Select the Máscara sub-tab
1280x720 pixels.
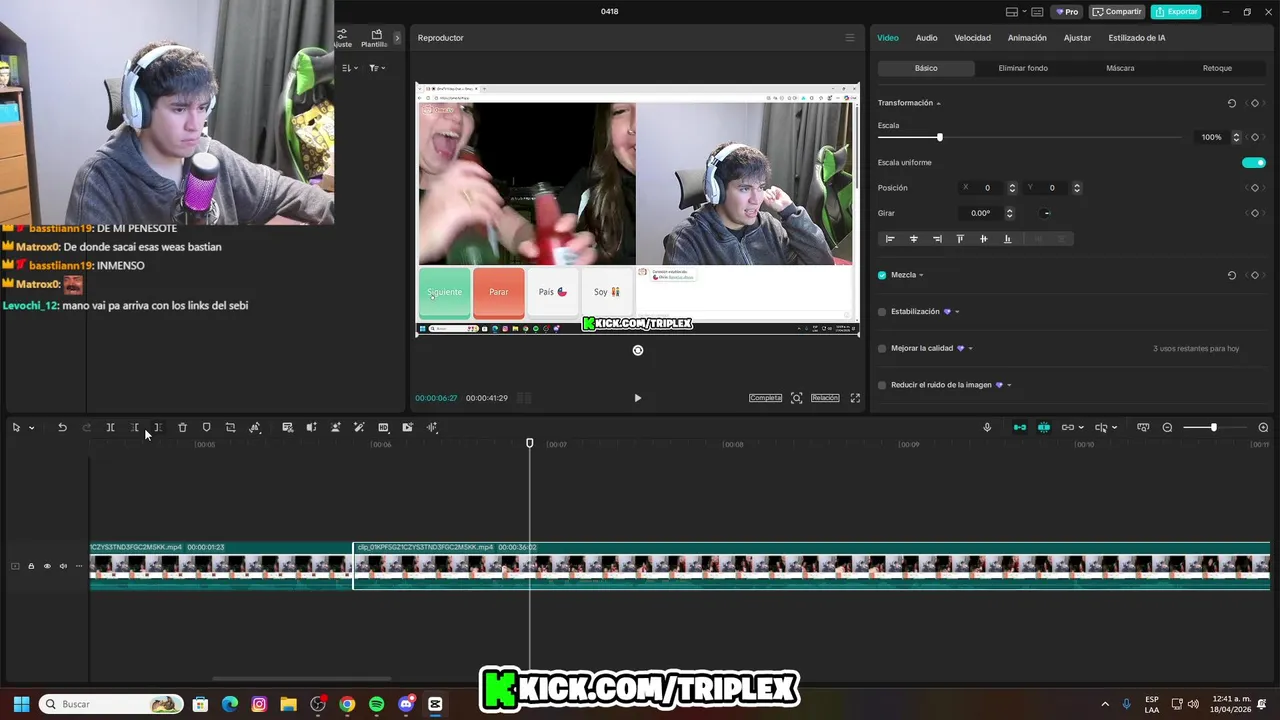(x=1120, y=68)
